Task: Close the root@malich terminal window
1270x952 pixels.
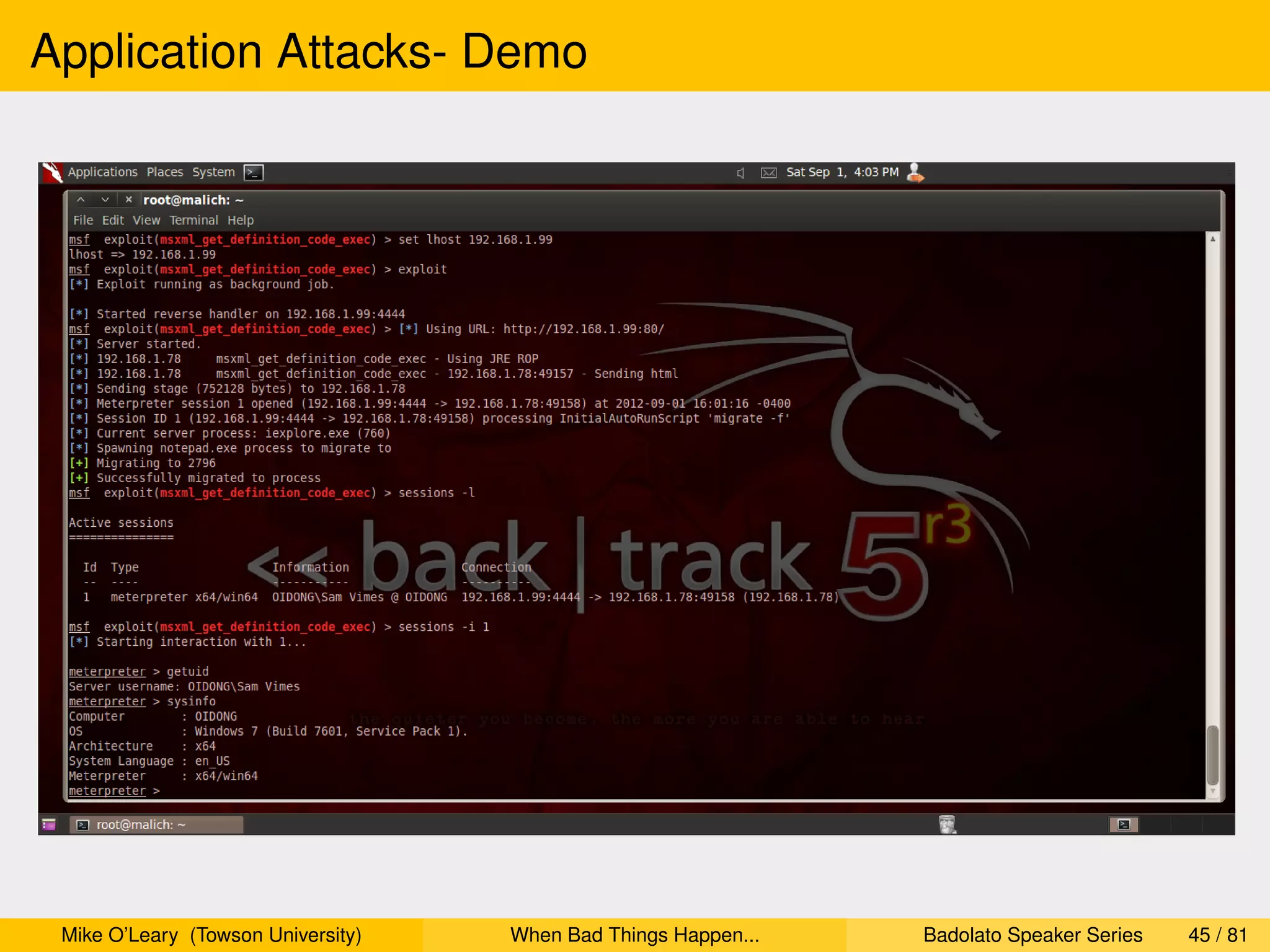Action: pyautogui.click(x=128, y=200)
